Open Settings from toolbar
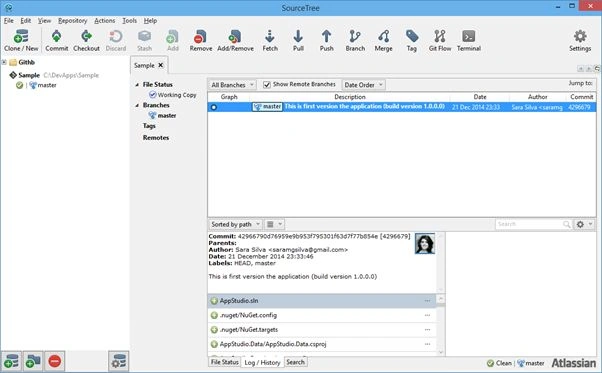Screen dimensions: 602x373 (x=580, y=40)
